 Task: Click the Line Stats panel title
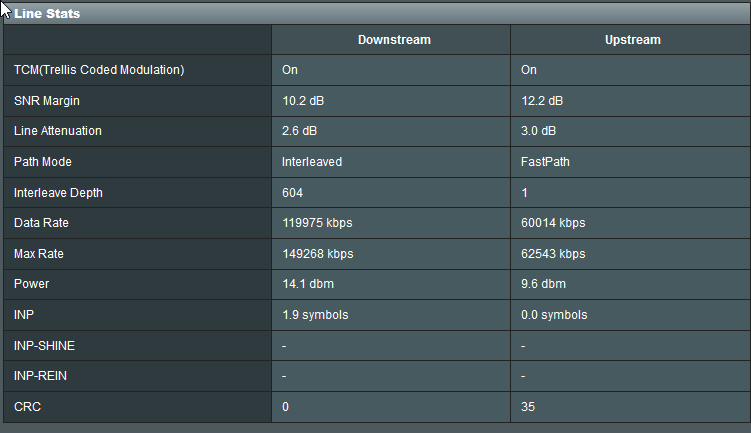pos(47,14)
